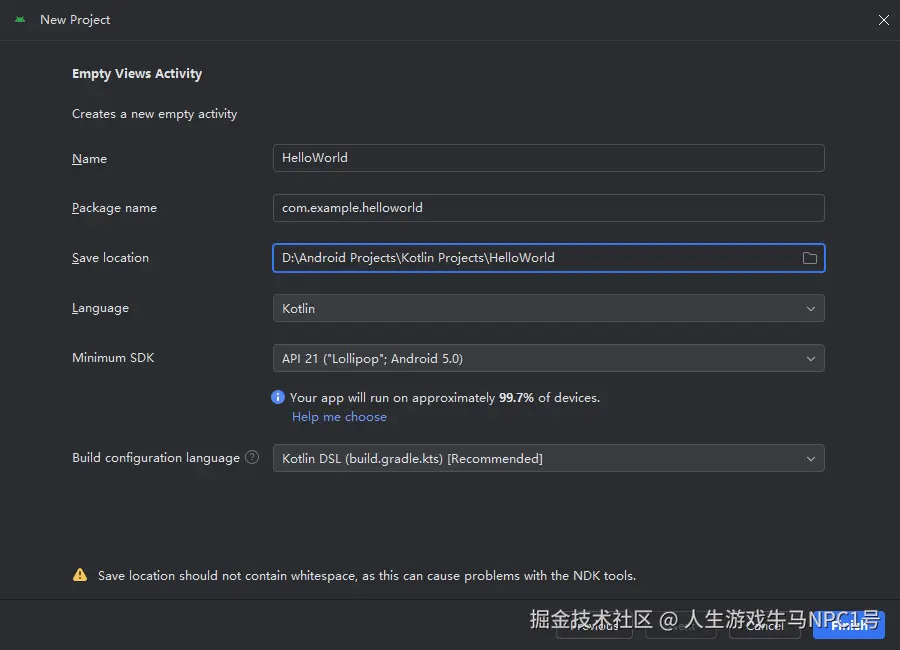This screenshot has width=900, height=650.
Task: Click the Android logo in title bar
Action: pos(20,19)
